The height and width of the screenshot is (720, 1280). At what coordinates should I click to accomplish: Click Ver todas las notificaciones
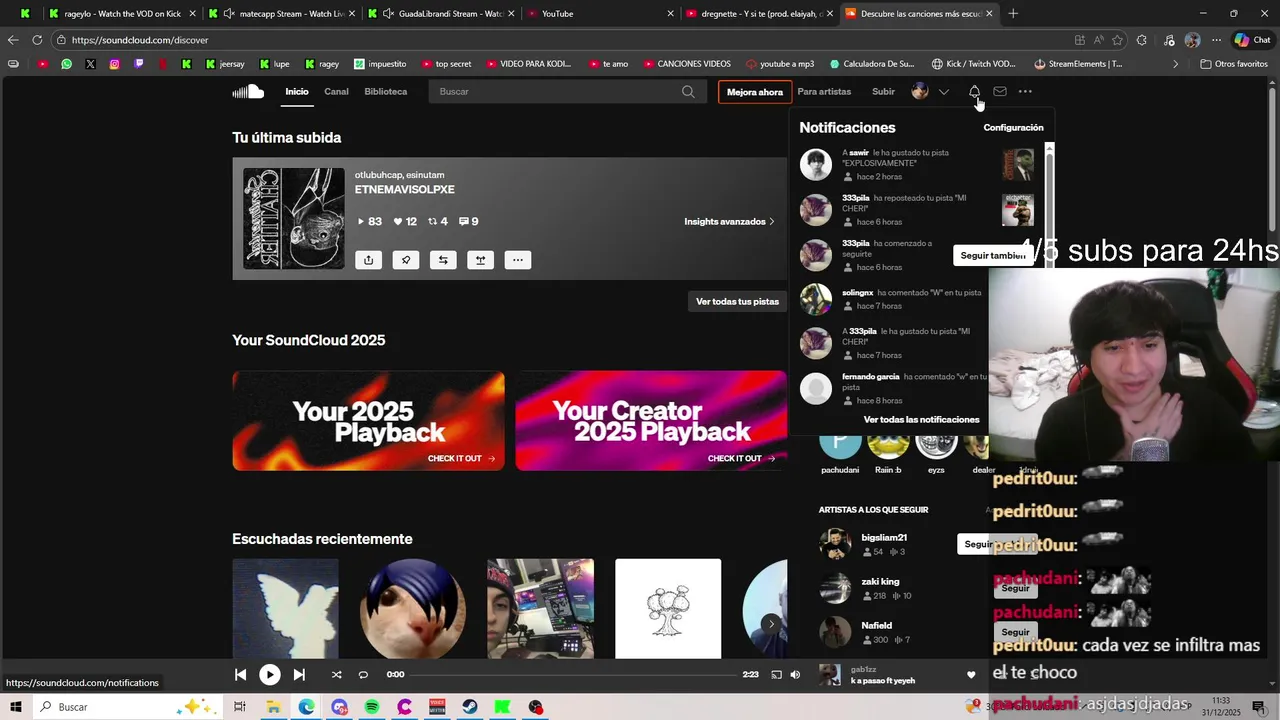[x=921, y=420]
